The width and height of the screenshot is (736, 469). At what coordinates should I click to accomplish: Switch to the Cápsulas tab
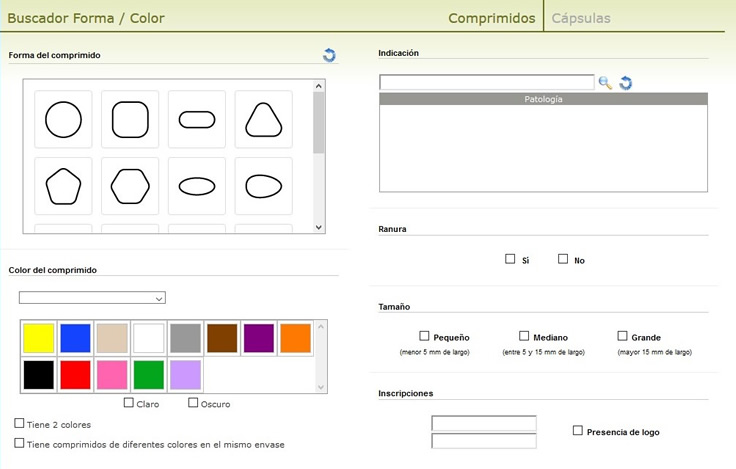point(581,18)
